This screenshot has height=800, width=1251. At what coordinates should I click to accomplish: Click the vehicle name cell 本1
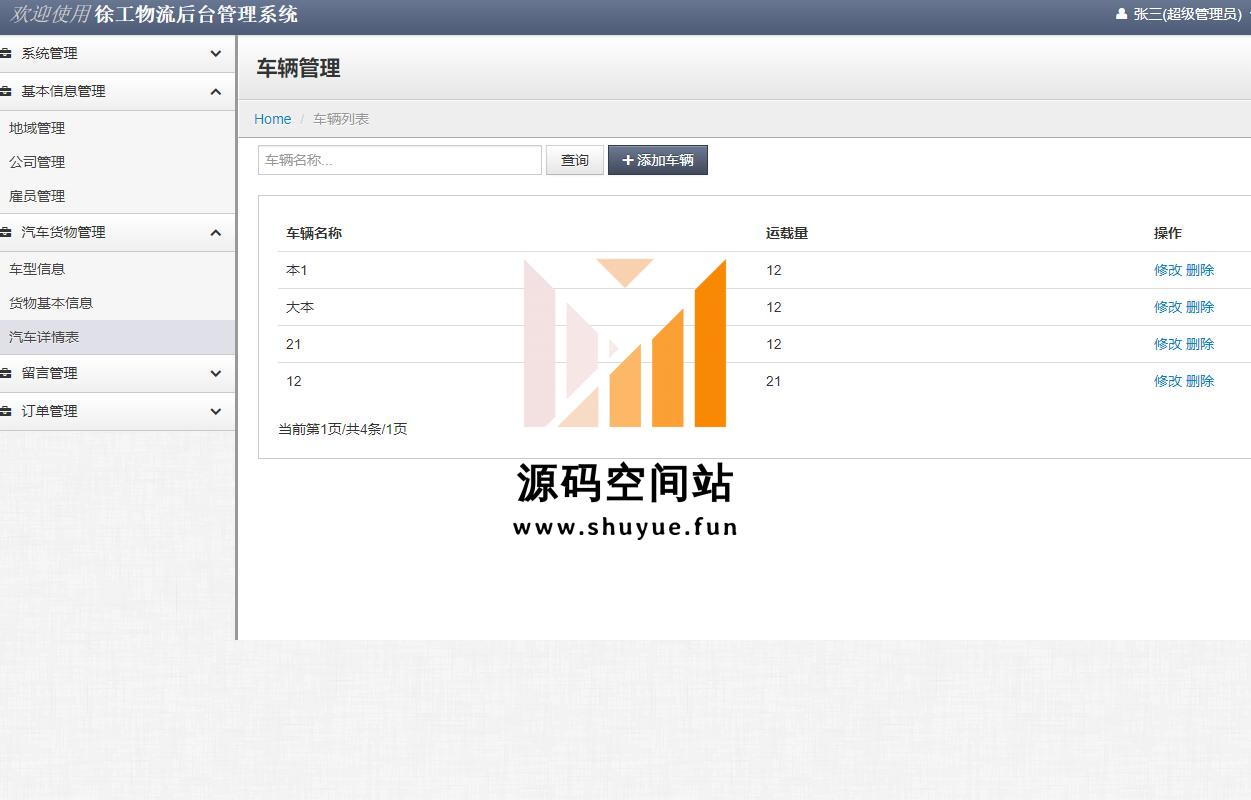(297, 270)
